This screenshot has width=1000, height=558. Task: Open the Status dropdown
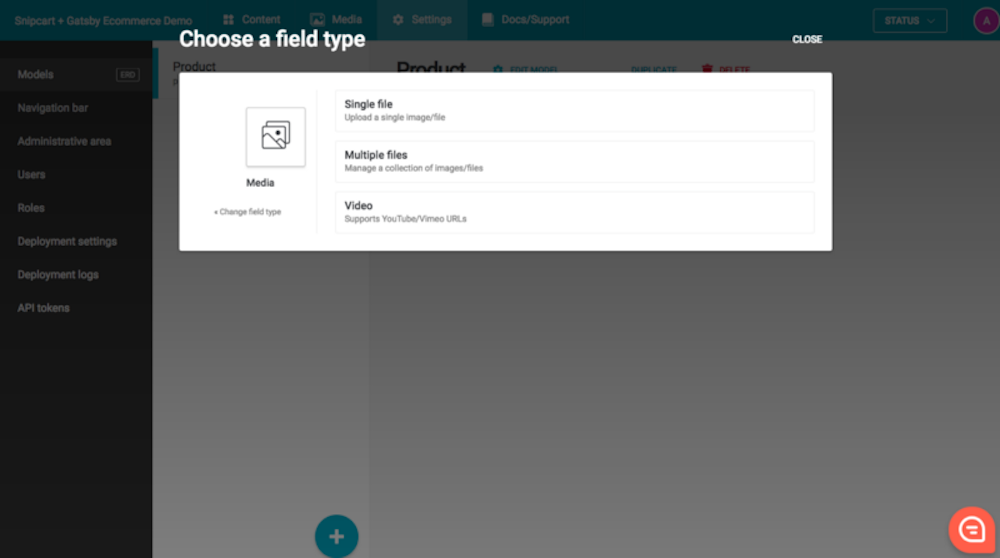[909, 20]
